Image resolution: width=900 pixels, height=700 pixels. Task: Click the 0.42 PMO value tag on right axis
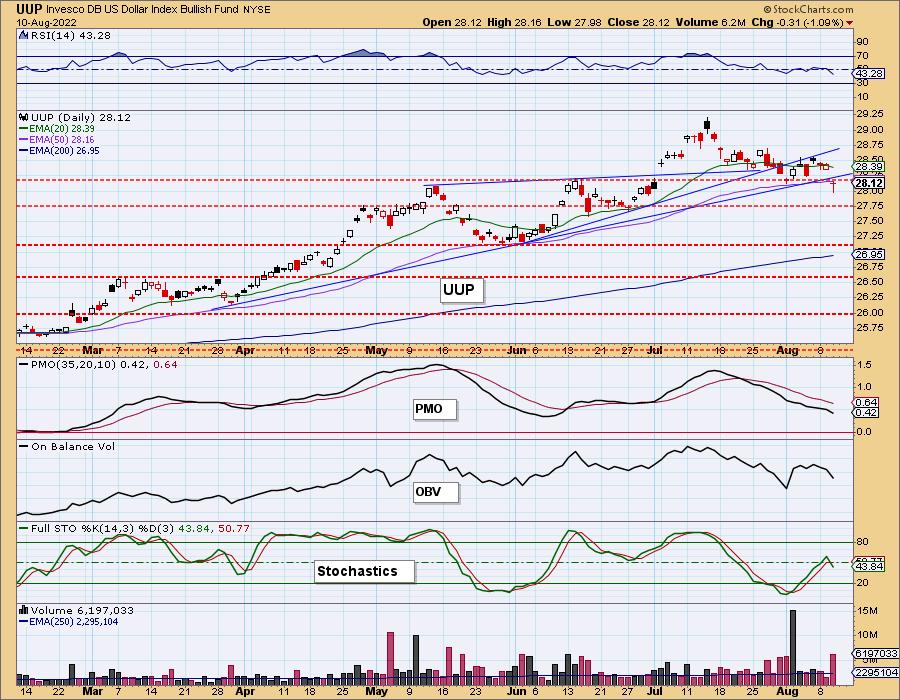tap(866, 413)
